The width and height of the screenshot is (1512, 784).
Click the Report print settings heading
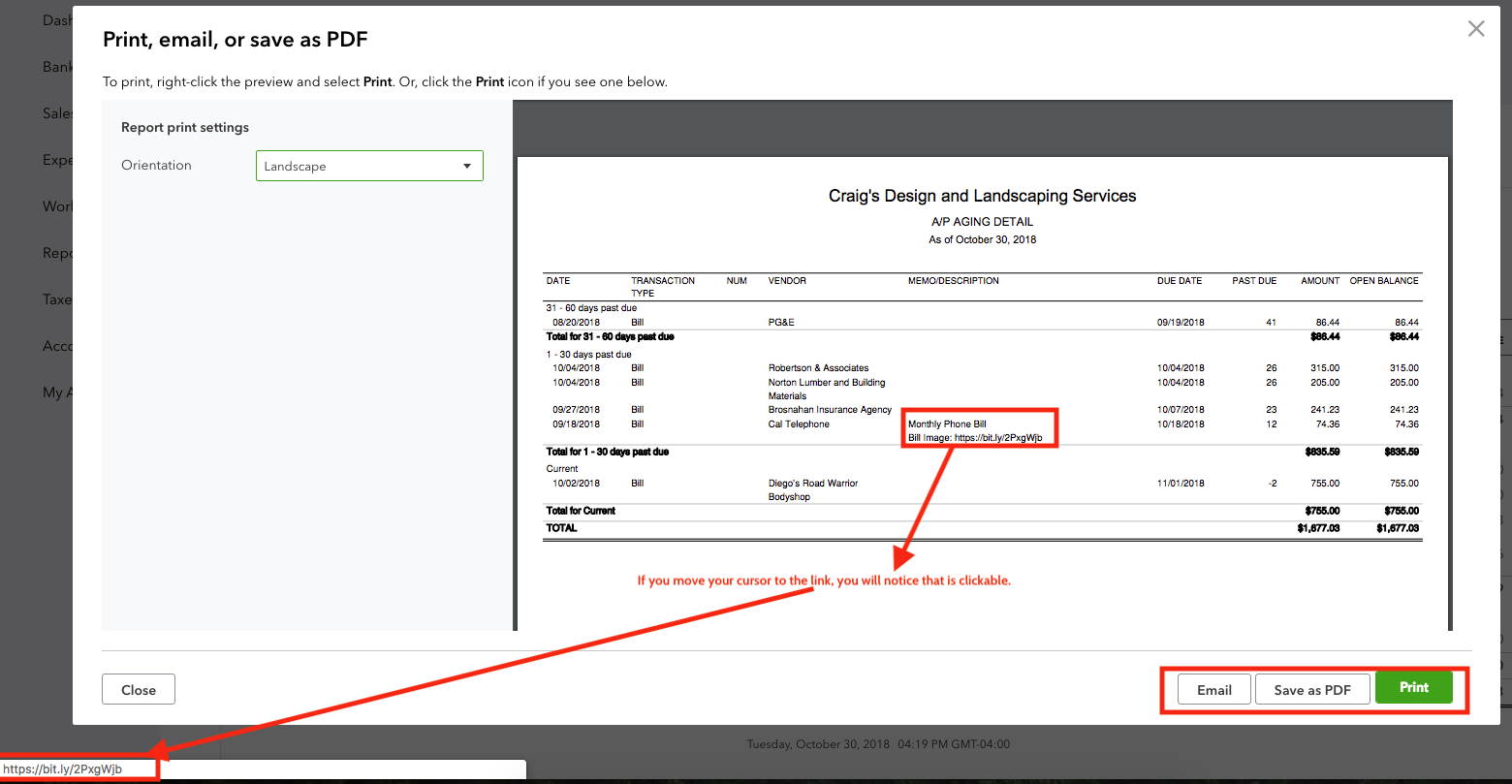[x=185, y=127]
